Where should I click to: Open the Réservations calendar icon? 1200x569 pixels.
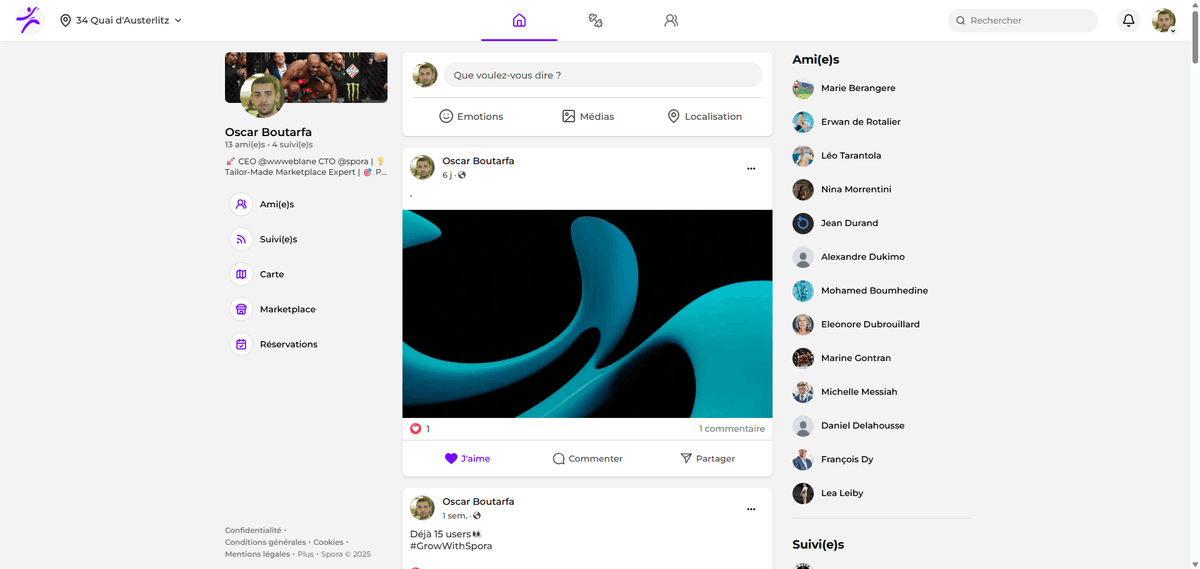[241, 344]
